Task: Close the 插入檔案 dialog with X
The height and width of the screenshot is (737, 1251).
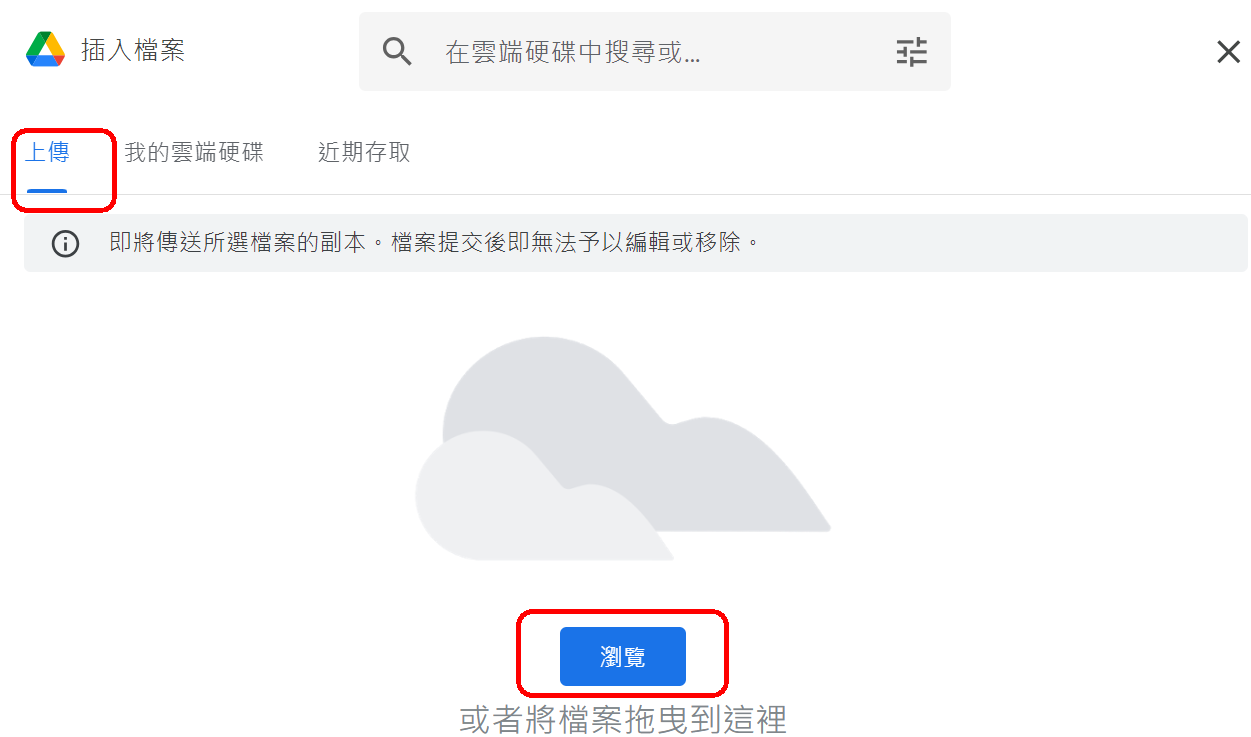Action: pos(1228,52)
